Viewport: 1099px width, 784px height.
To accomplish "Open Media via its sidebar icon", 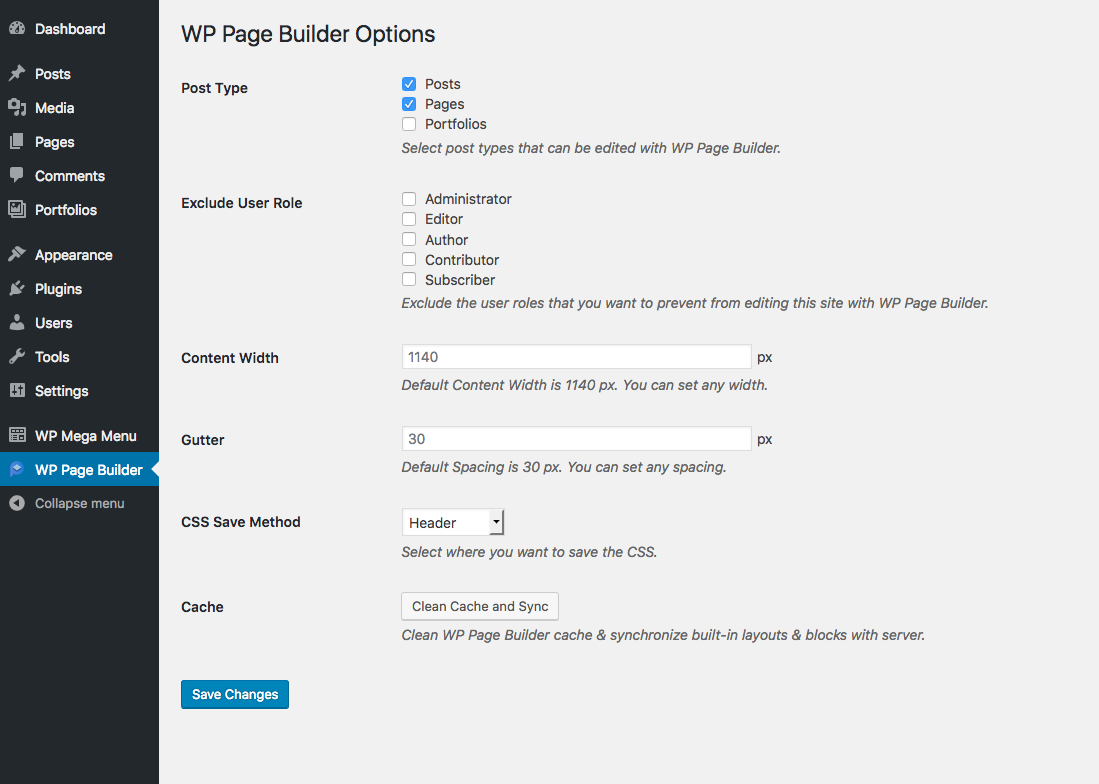I will [x=17, y=108].
